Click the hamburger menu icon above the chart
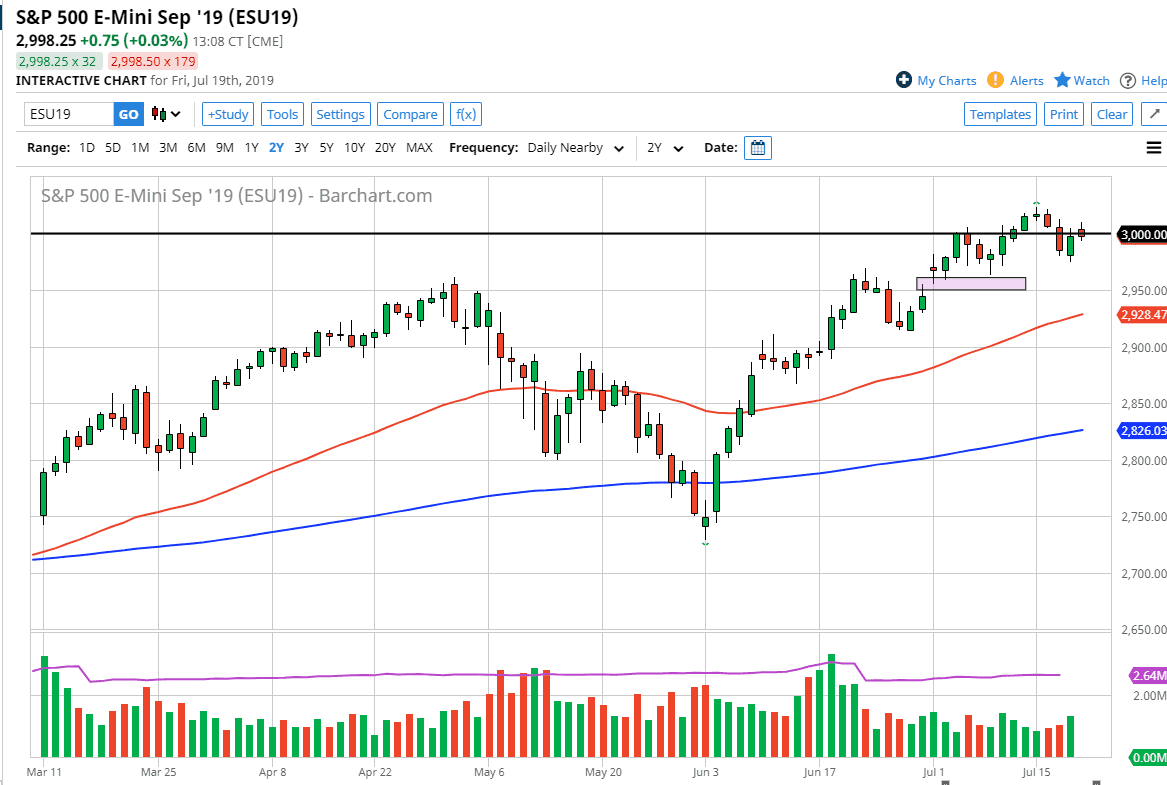The image size is (1167, 785). 1154,147
